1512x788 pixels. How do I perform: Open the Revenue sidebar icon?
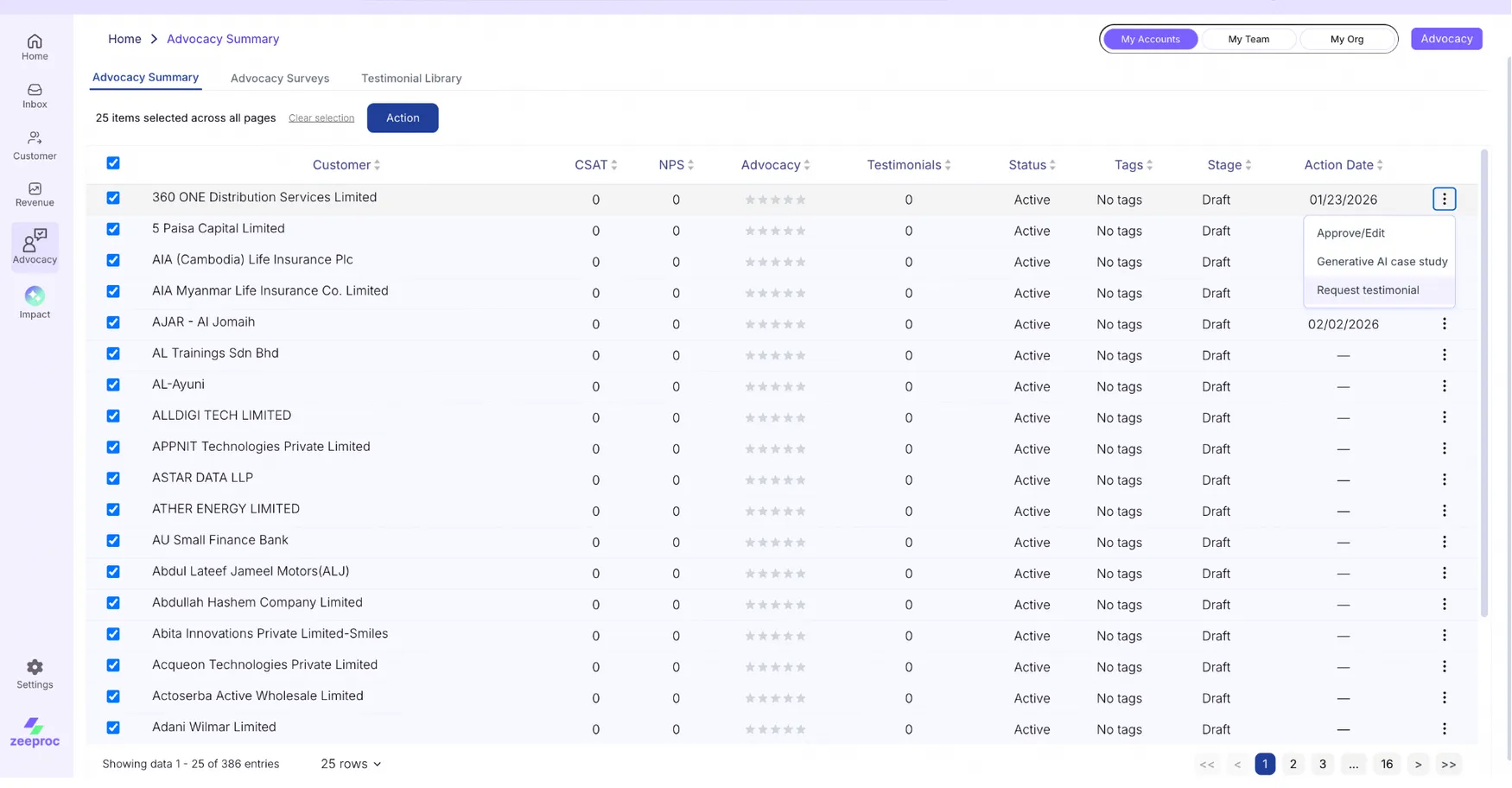(35, 194)
